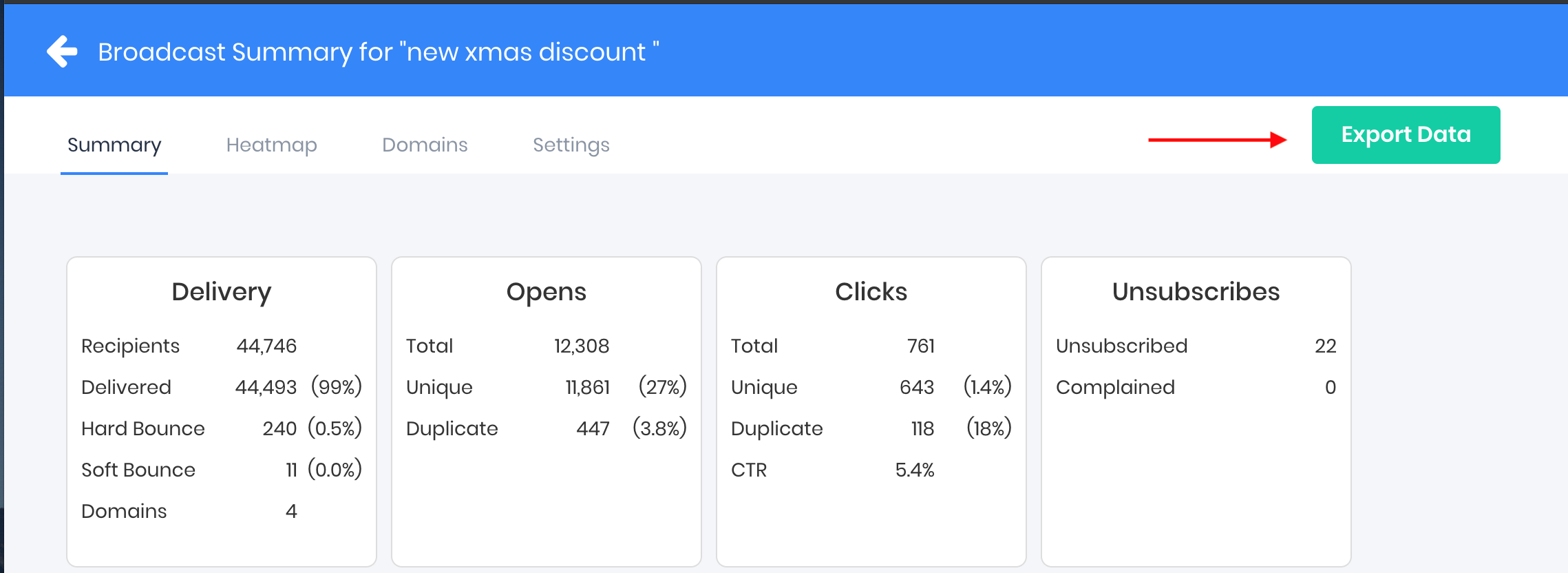Select the Domains tab
Screen dimensions: 1568x573
[425, 145]
